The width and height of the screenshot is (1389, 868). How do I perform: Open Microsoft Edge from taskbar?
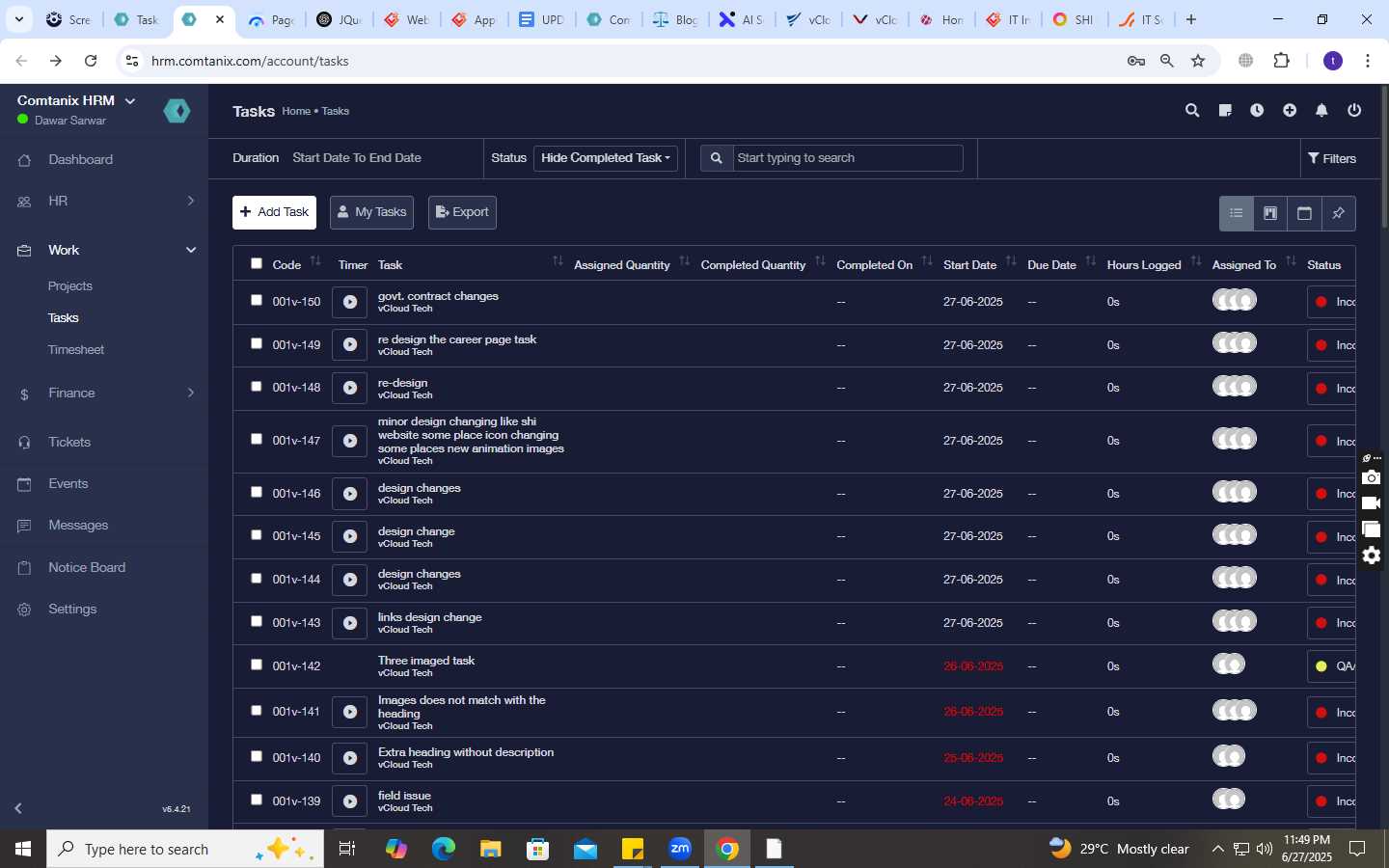(443, 849)
